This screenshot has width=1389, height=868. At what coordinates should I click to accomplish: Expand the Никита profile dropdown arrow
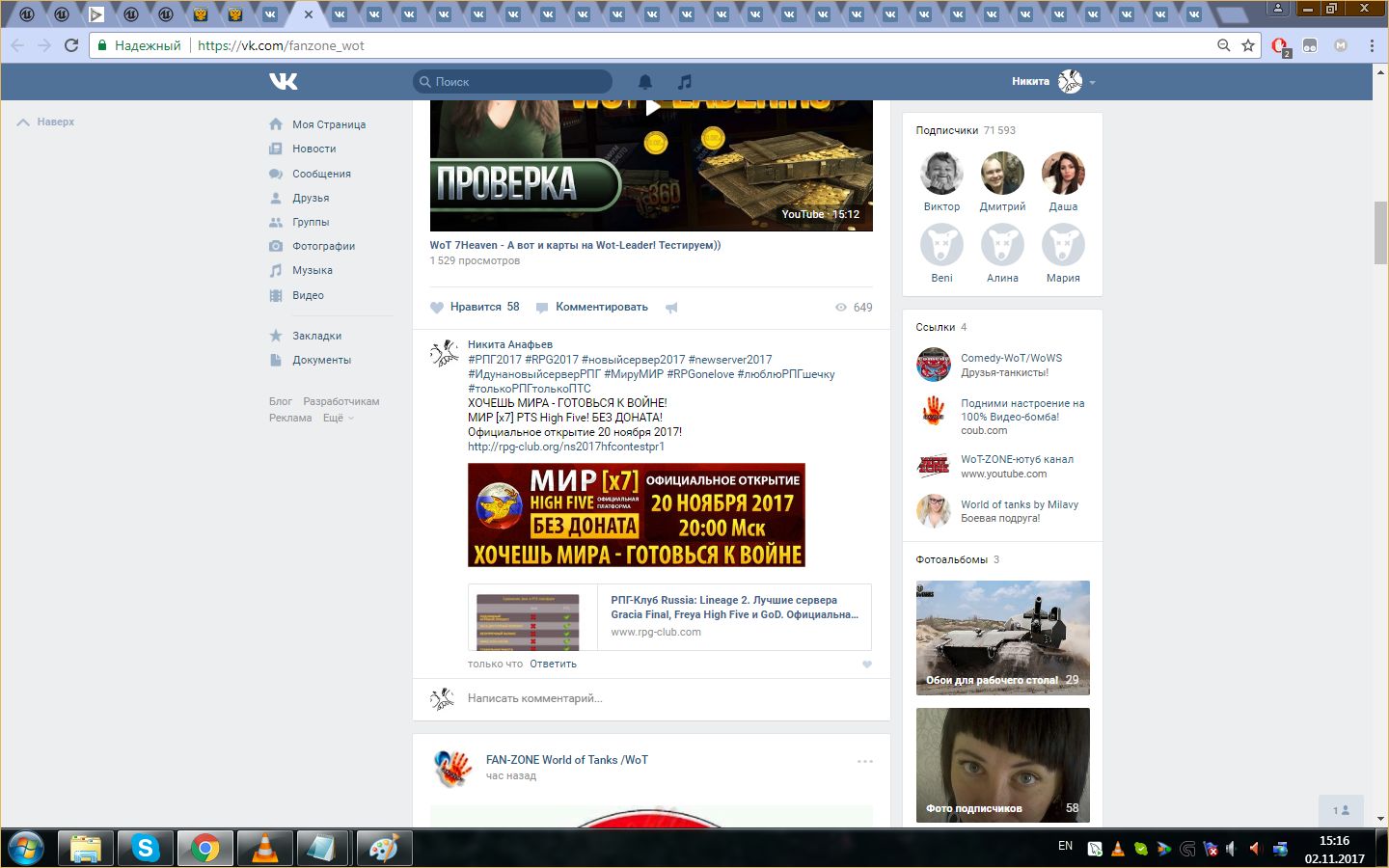1092,83
